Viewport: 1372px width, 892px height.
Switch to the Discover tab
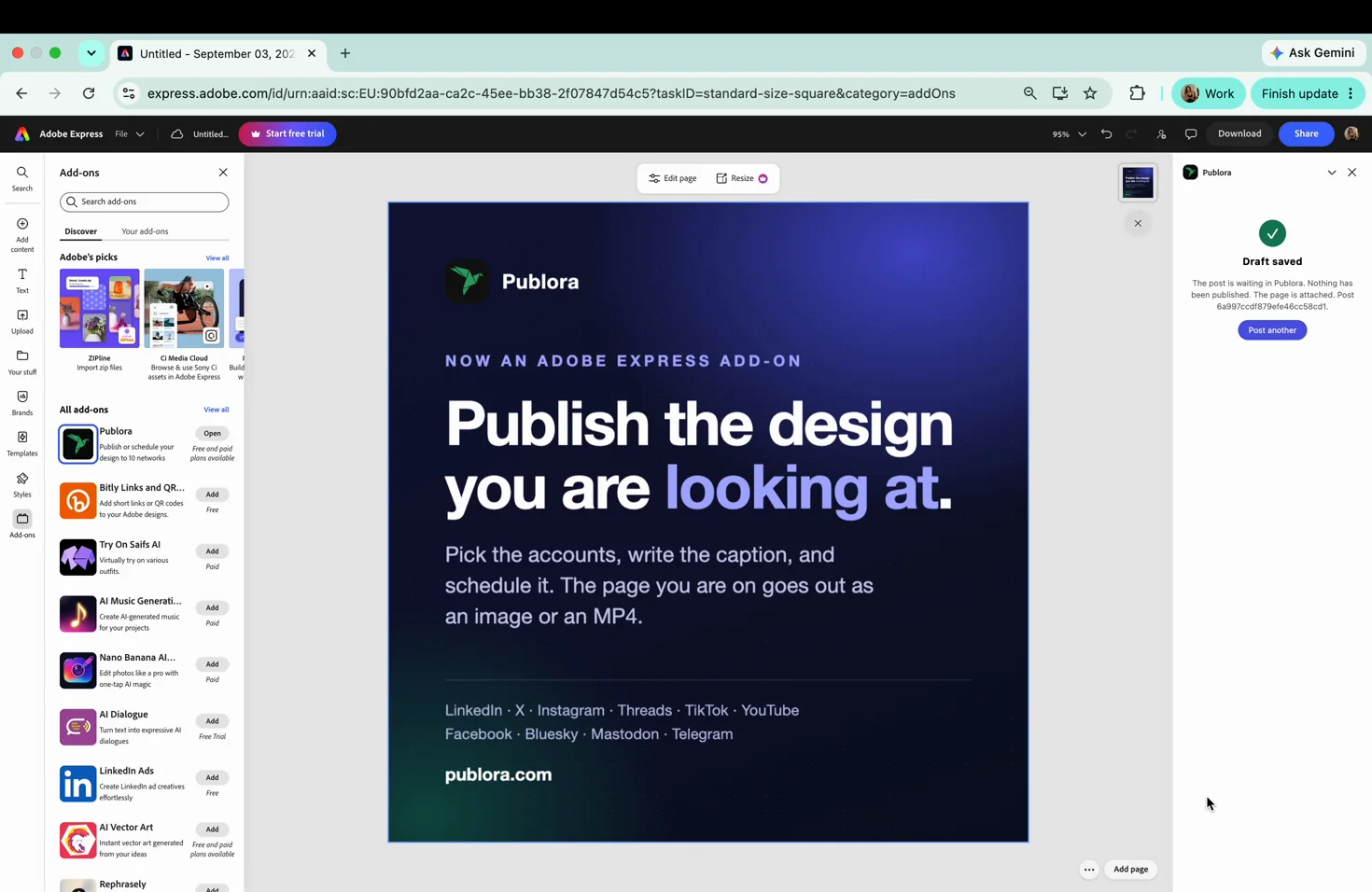[x=80, y=231]
